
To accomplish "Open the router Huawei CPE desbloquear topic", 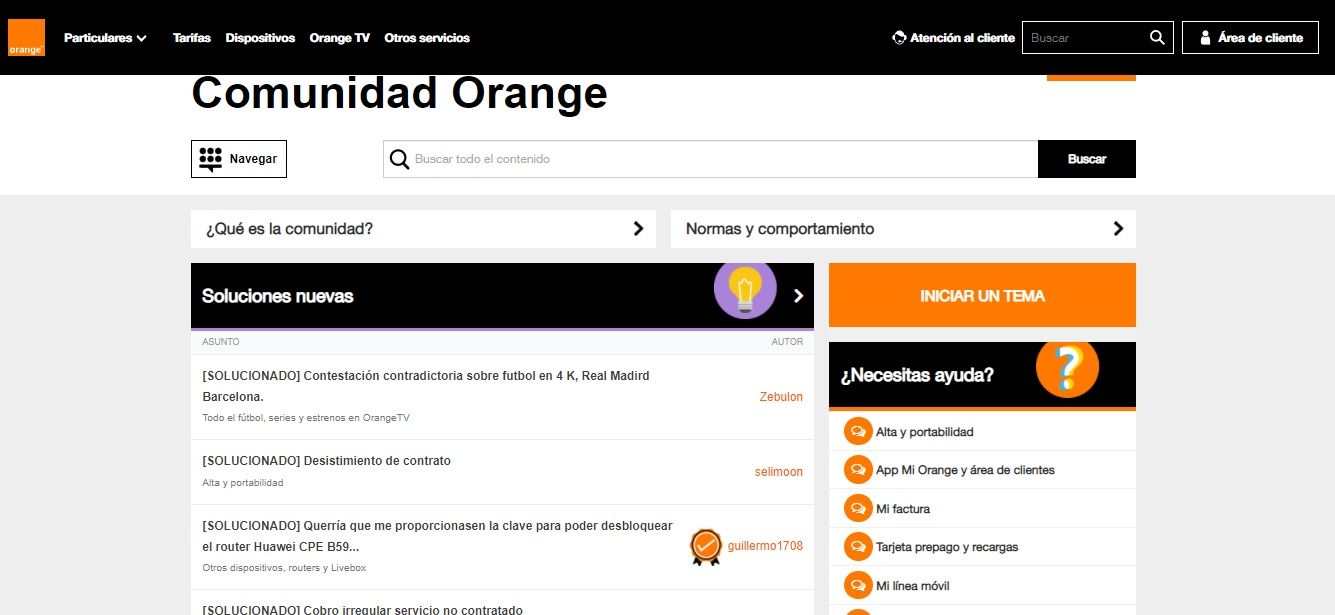I will point(437,536).
